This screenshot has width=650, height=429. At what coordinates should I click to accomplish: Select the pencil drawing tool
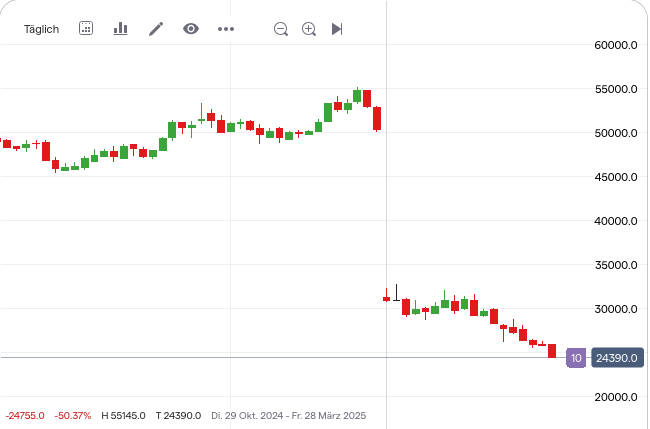coord(156,29)
